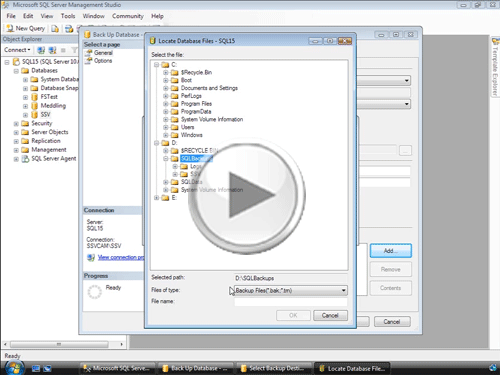This screenshot has height=375, width=500.
Task: Expand the Security node
Action: [x=16, y=124]
